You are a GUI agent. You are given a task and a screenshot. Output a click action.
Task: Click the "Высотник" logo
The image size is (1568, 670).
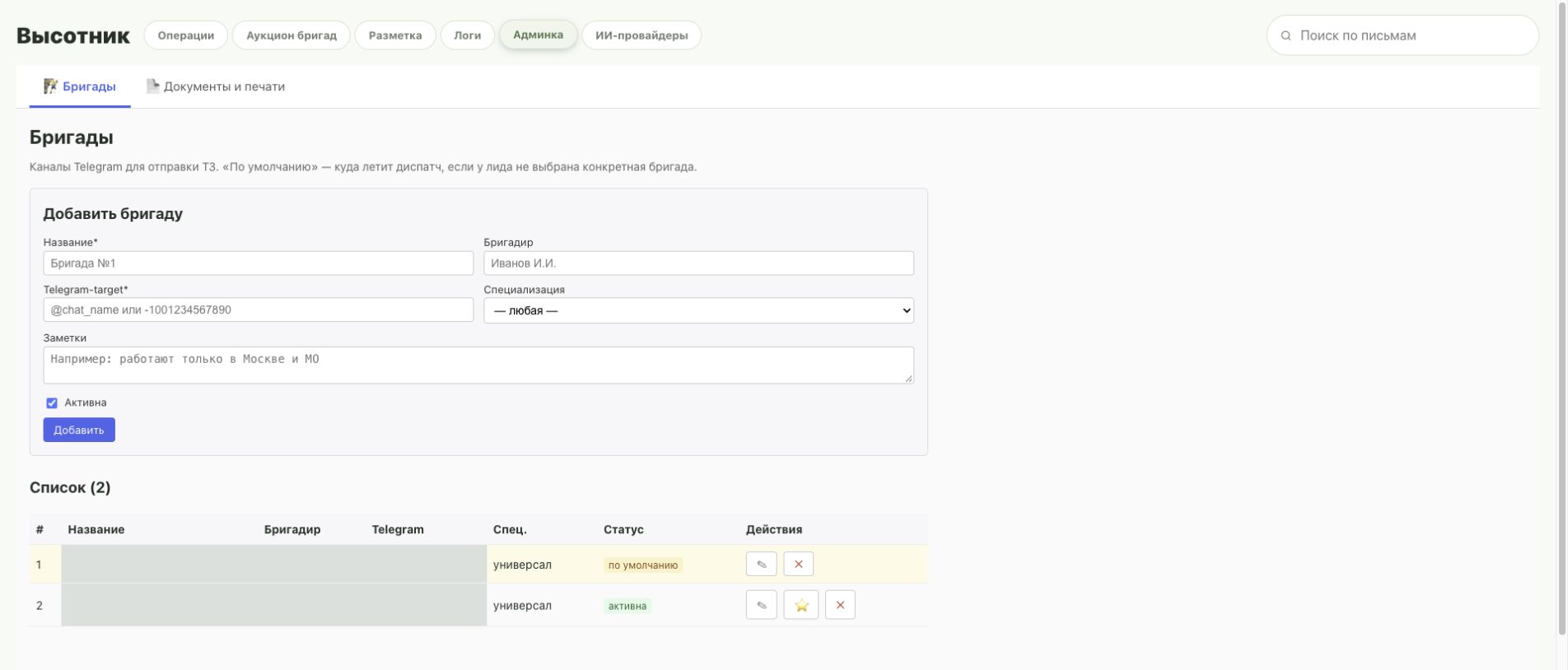[x=73, y=35]
